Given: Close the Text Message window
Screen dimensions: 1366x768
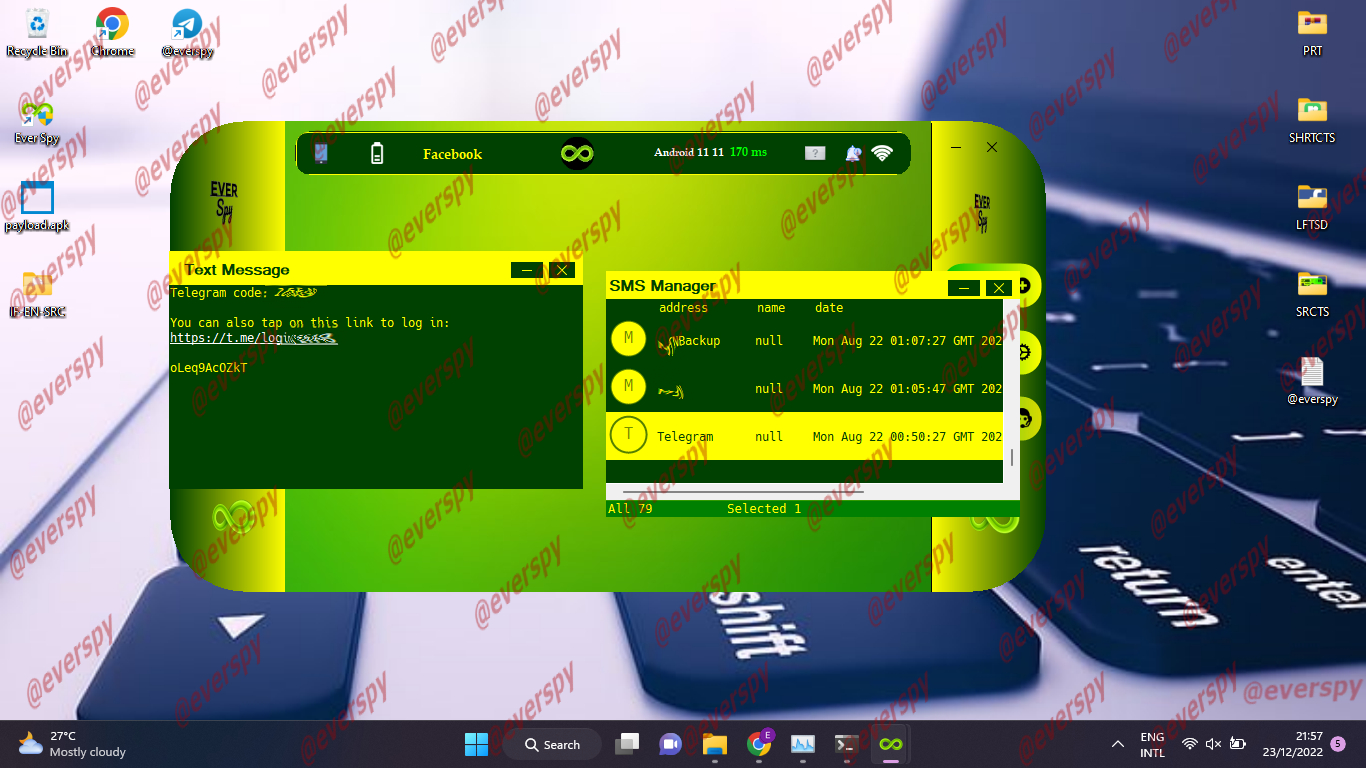Looking at the screenshot, I should click(x=562, y=270).
